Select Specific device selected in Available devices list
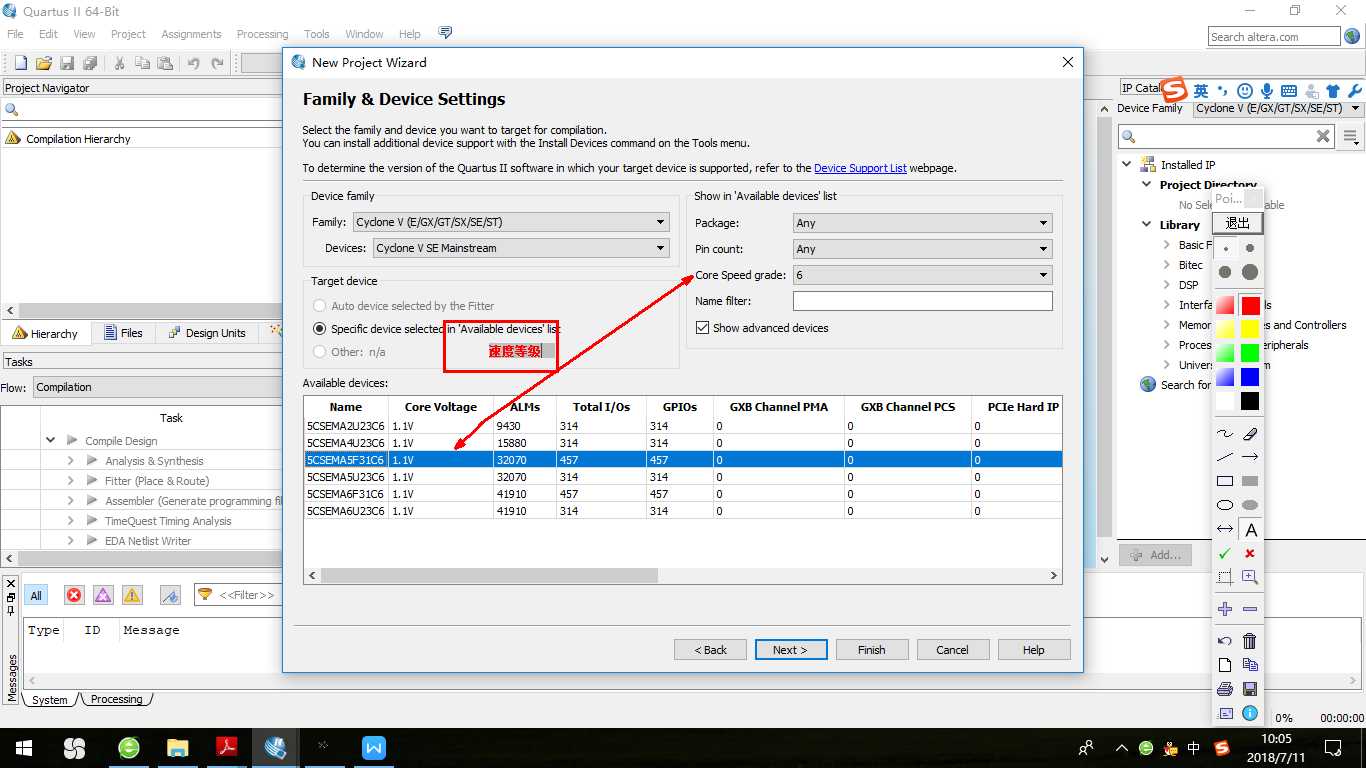The image size is (1366, 768). tap(320, 328)
